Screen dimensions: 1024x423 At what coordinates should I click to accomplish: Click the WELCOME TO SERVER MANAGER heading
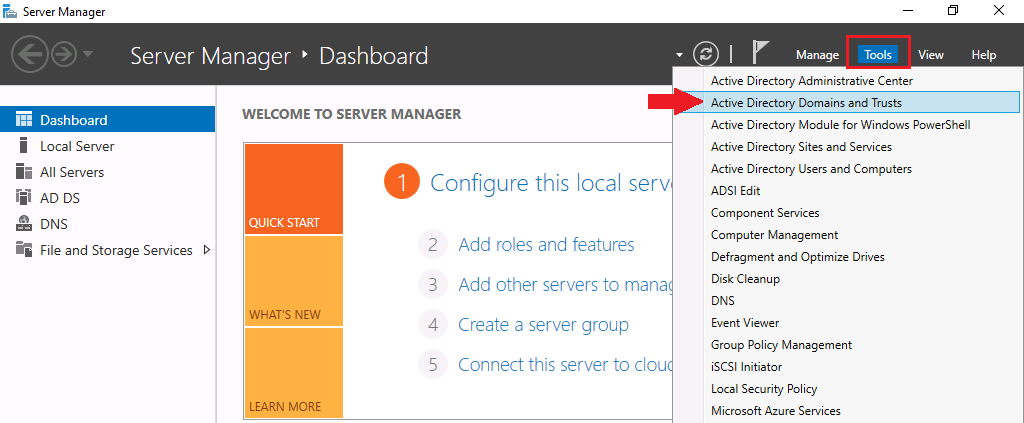tap(351, 114)
